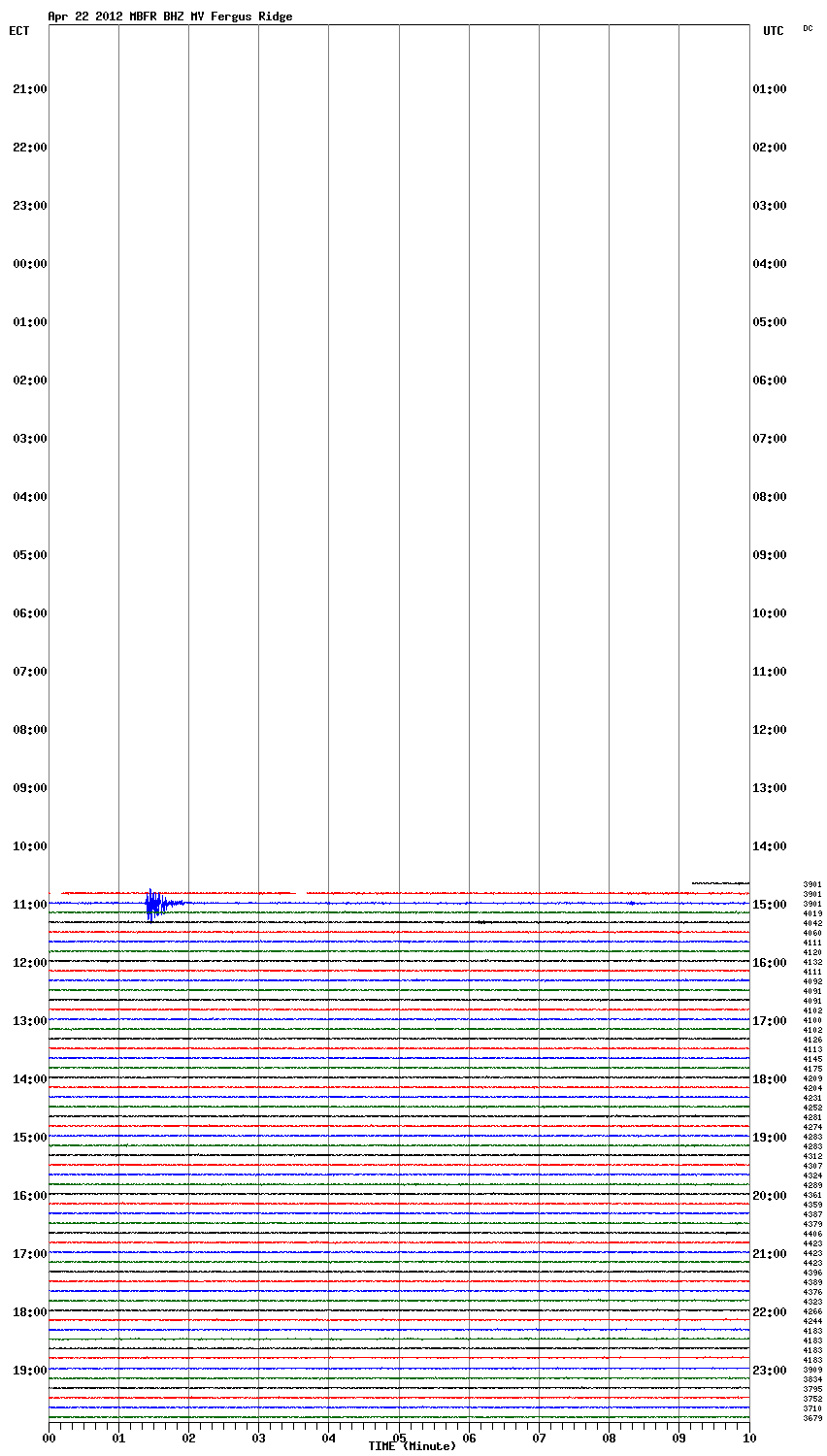Click minute '01' on the time axis
Viewport: 827px width, 1456px height.
(x=118, y=1439)
